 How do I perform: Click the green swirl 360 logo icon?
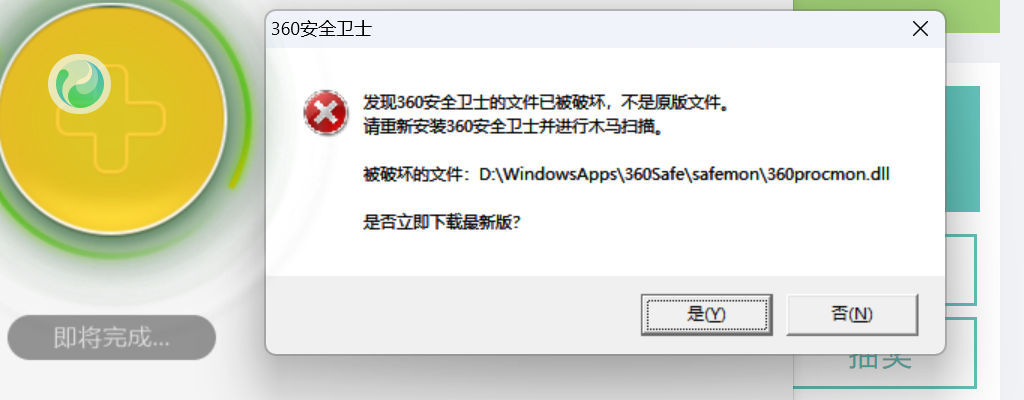click(x=80, y=85)
